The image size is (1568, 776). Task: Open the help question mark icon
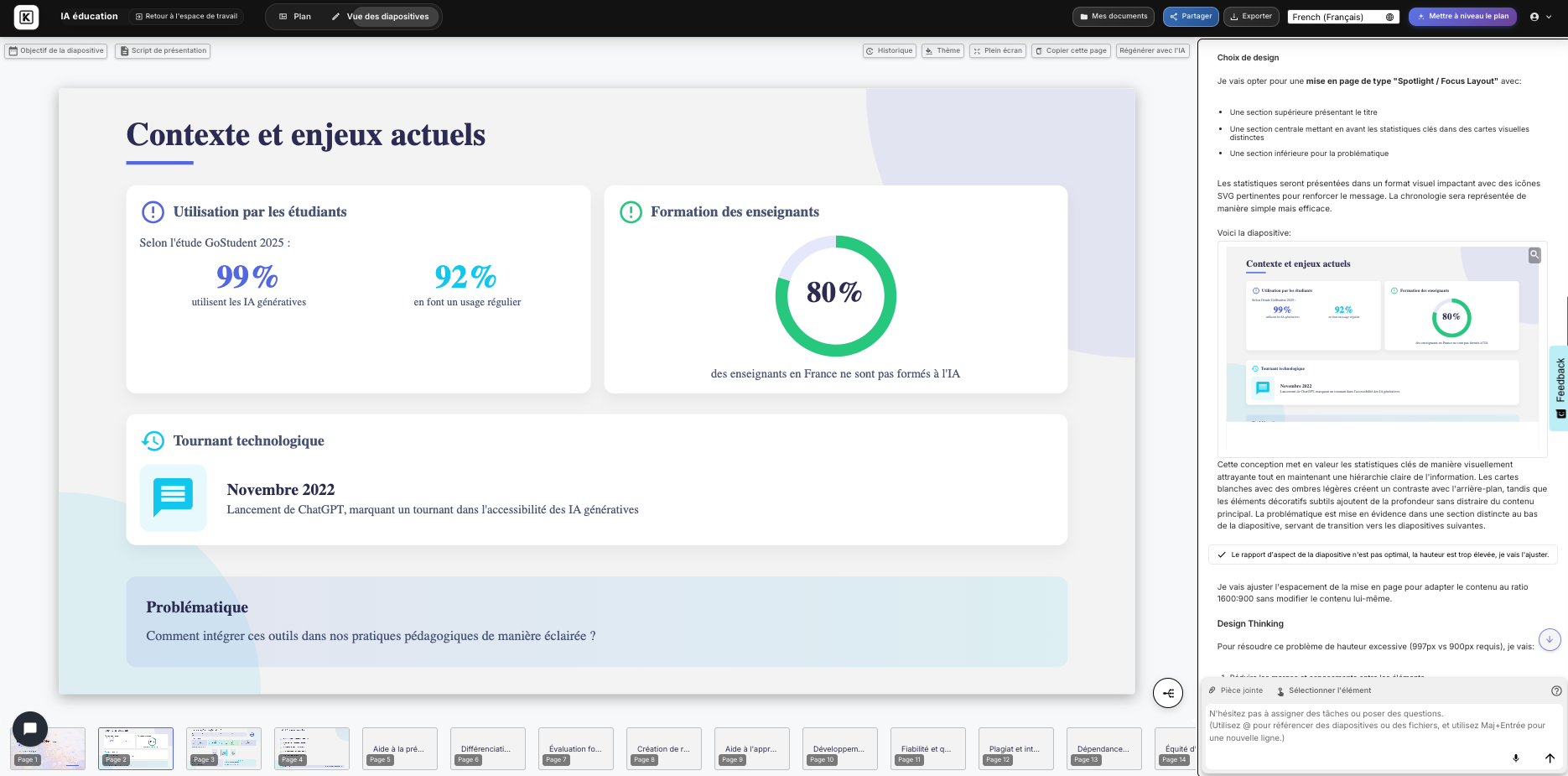point(1556,691)
